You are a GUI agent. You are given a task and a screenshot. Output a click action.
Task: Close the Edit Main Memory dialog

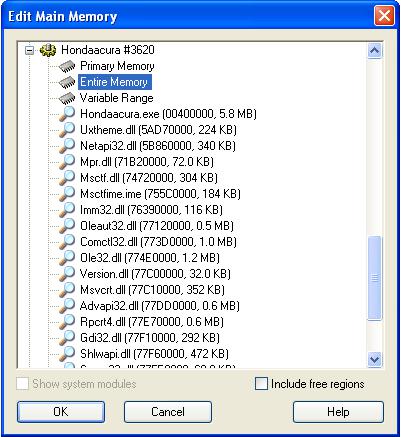384,16
